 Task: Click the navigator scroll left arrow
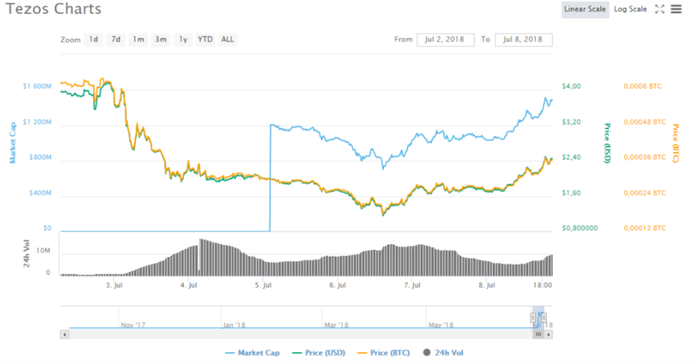[65, 334]
